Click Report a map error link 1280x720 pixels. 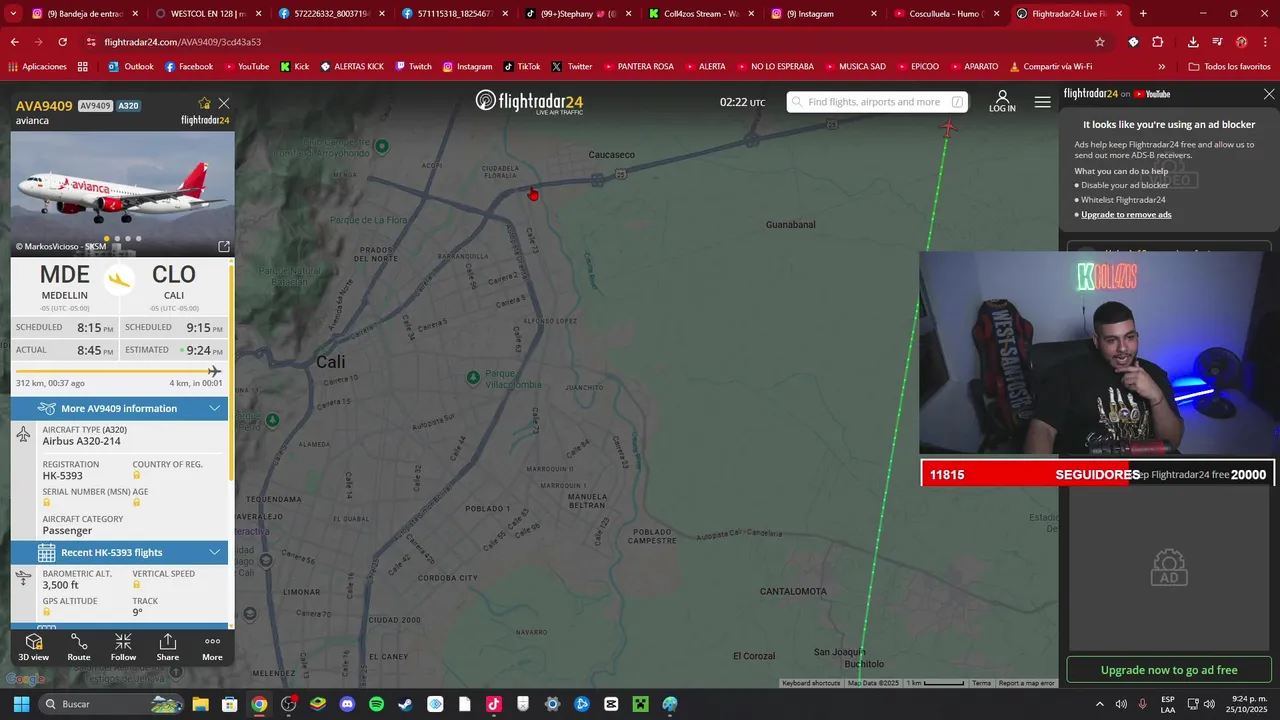(1026, 683)
